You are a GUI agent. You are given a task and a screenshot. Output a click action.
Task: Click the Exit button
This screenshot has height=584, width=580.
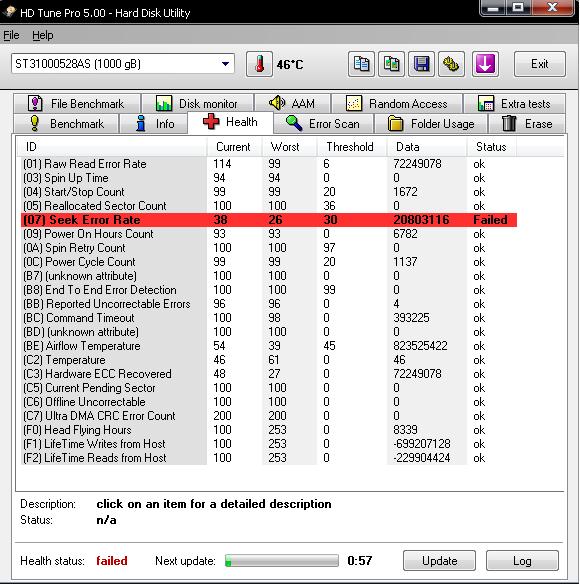(540, 64)
